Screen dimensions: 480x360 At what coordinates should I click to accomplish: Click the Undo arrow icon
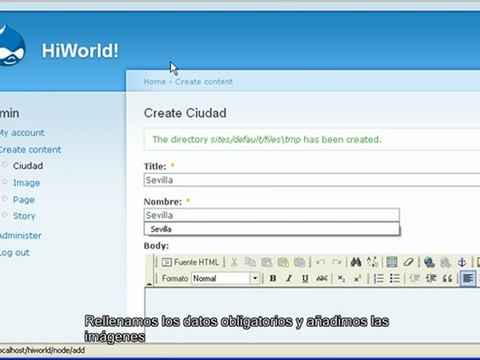tap(320, 262)
